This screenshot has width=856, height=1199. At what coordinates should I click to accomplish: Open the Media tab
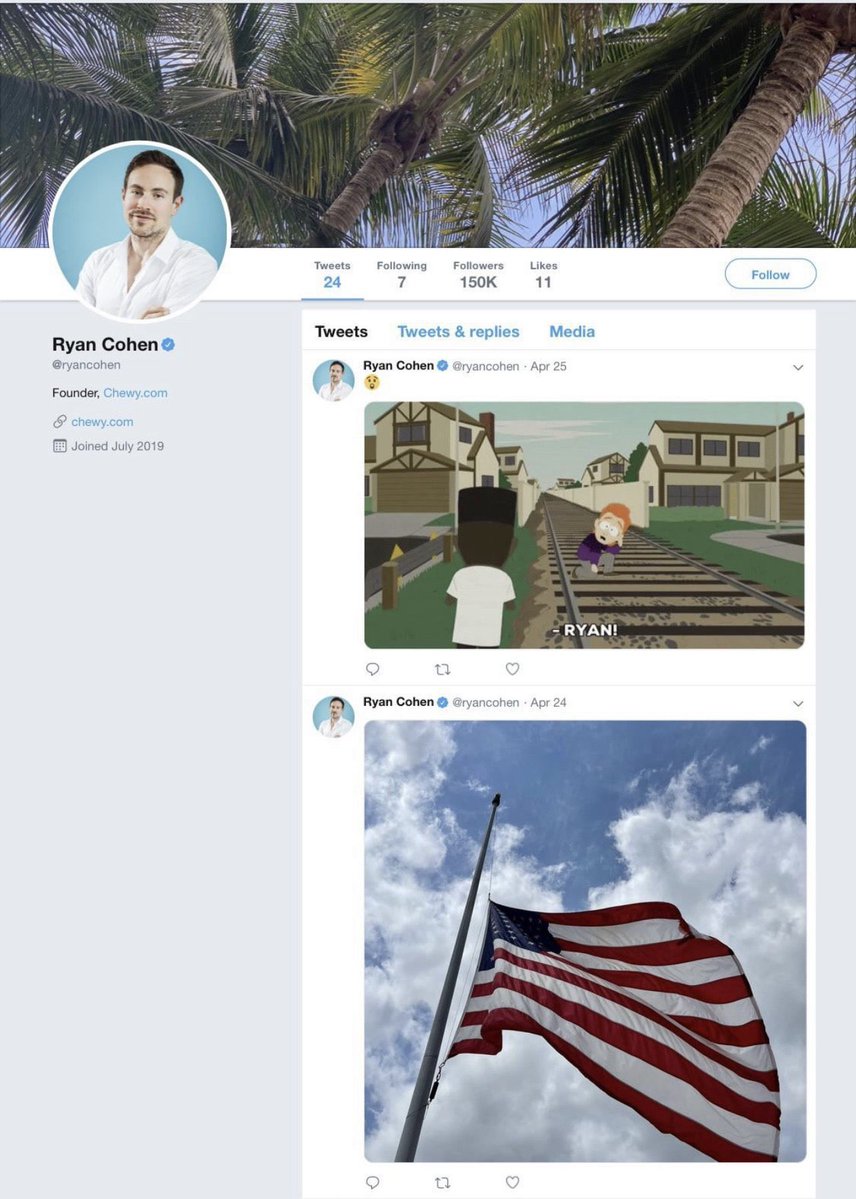pyautogui.click(x=572, y=332)
